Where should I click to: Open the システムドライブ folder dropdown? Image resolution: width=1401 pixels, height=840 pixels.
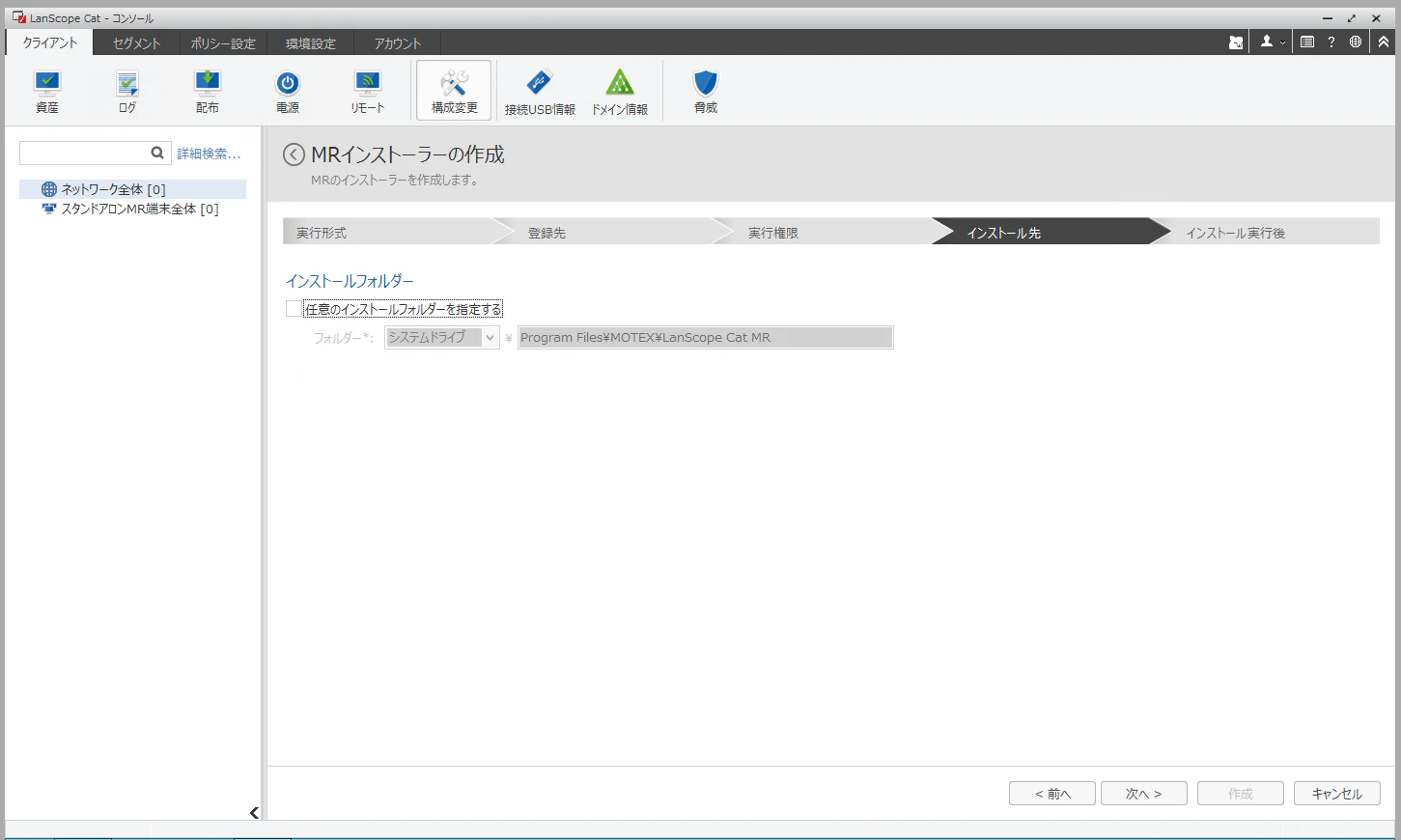pos(442,337)
